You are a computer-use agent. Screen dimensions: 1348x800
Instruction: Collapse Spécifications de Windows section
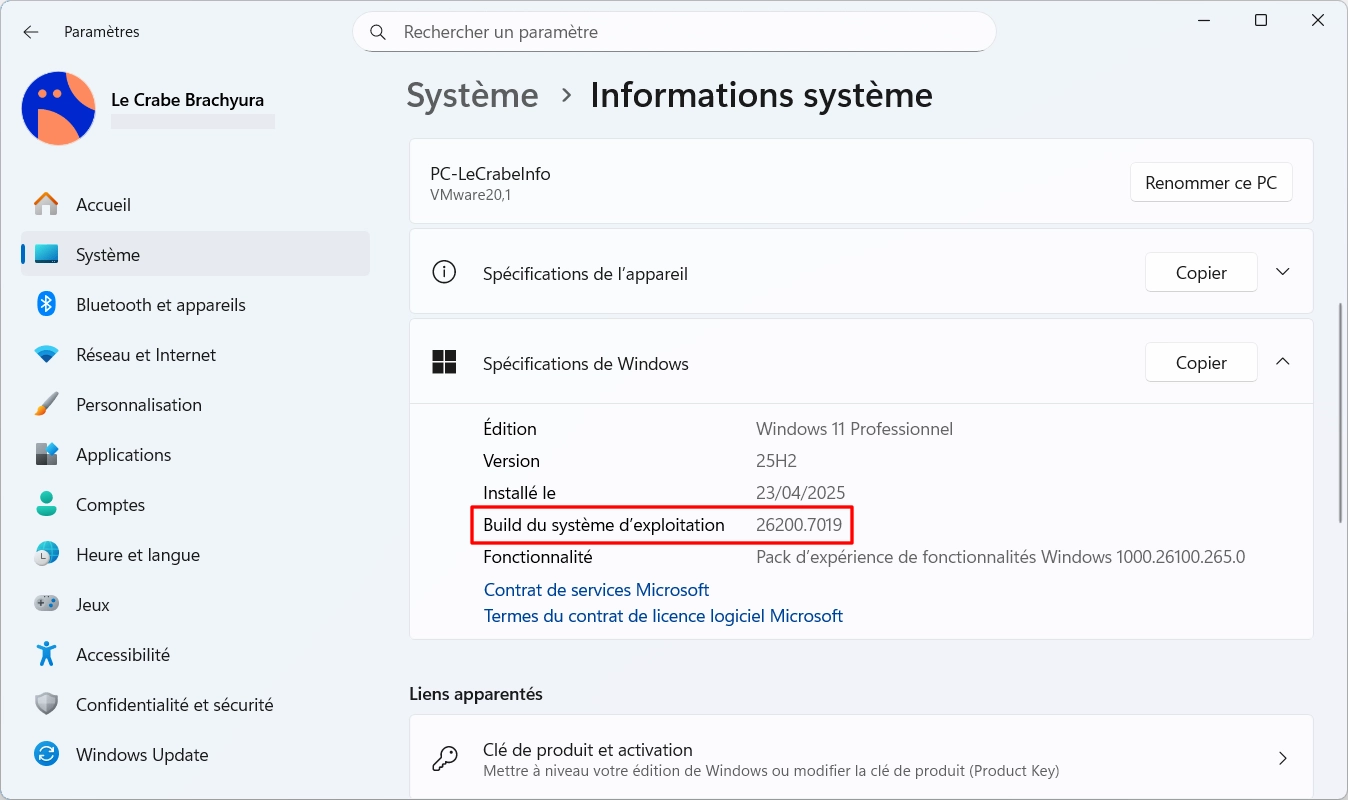tap(1283, 363)
